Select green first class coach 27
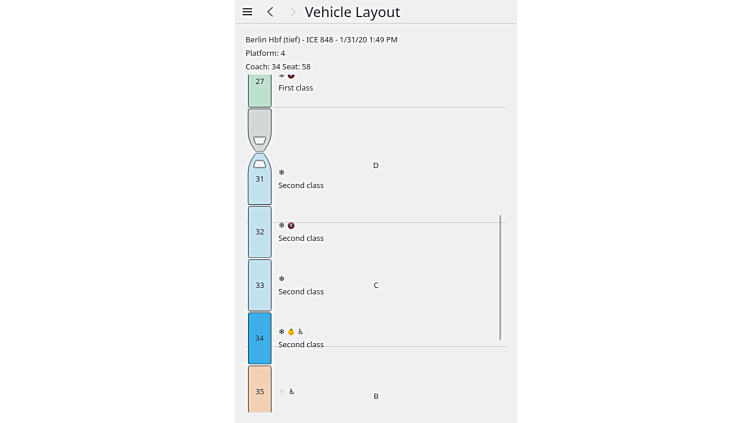Image resolution: width=752 pixels, height=423 pixels. tap(260, 89)
